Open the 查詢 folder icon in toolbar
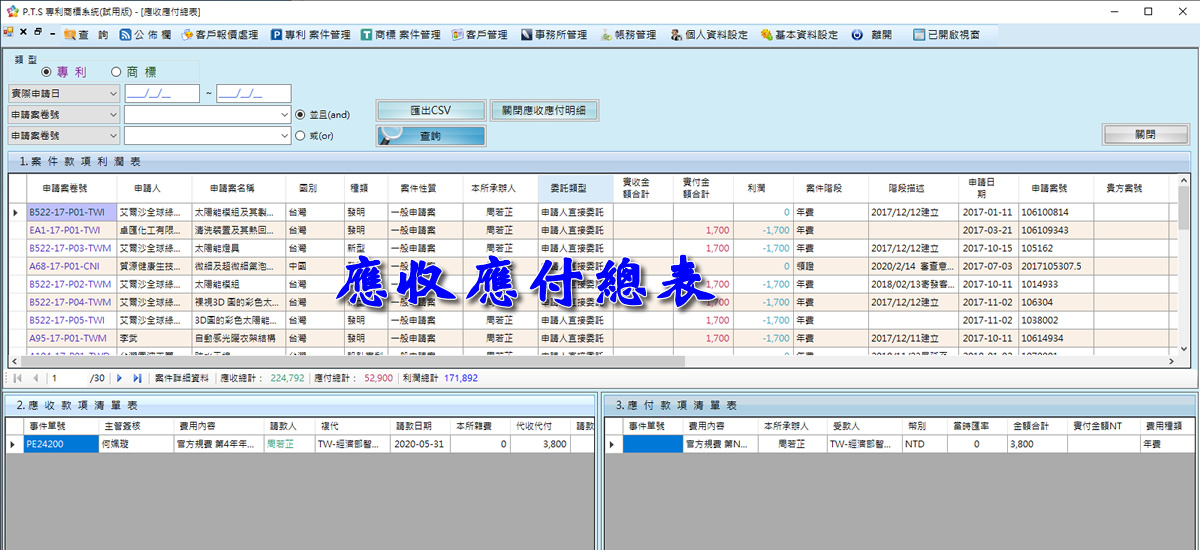 pyautogui.click(x=71, y=34)
